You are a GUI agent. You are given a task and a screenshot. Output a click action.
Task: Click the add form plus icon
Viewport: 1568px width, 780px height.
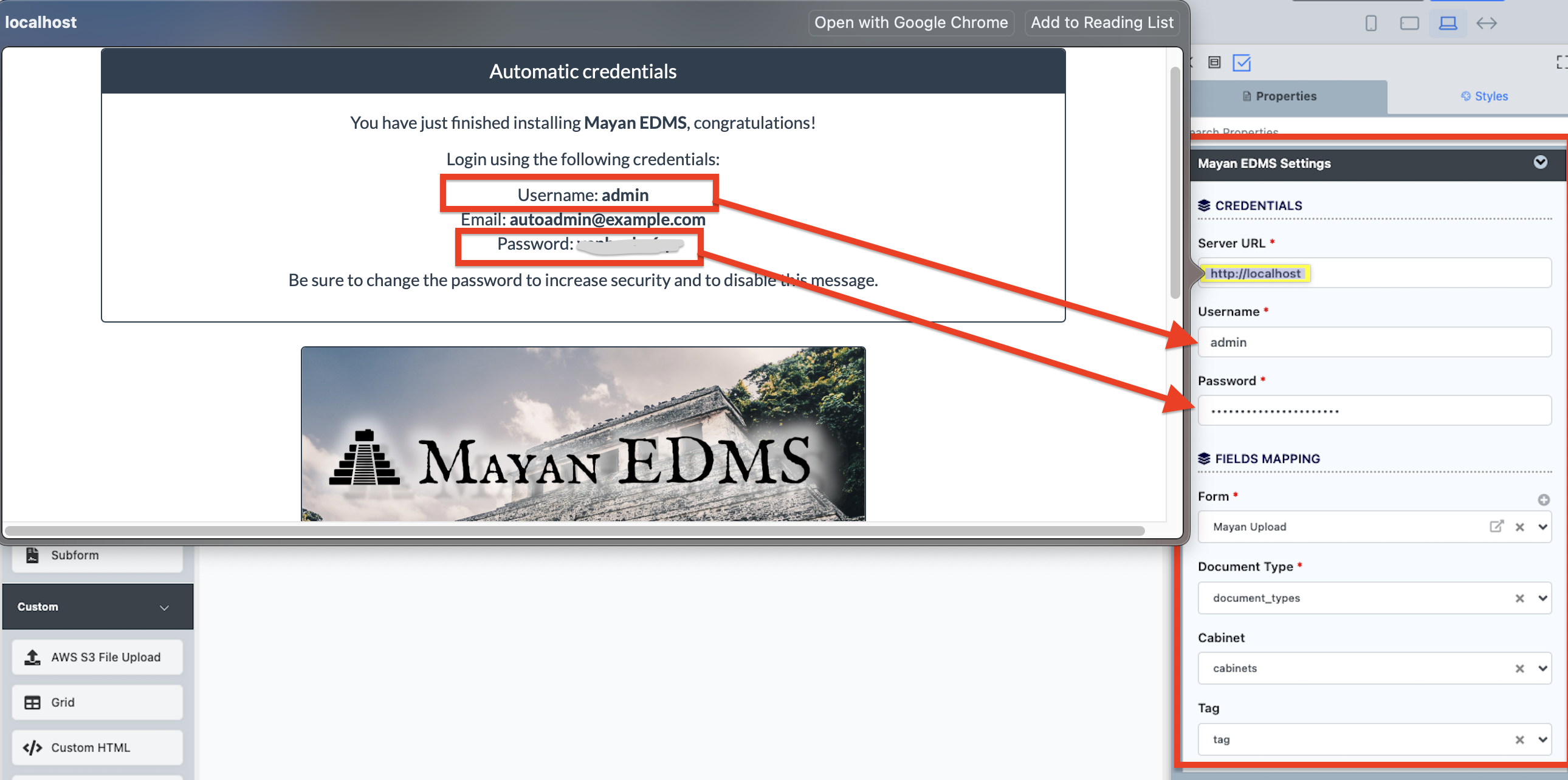coord(1543,499)
